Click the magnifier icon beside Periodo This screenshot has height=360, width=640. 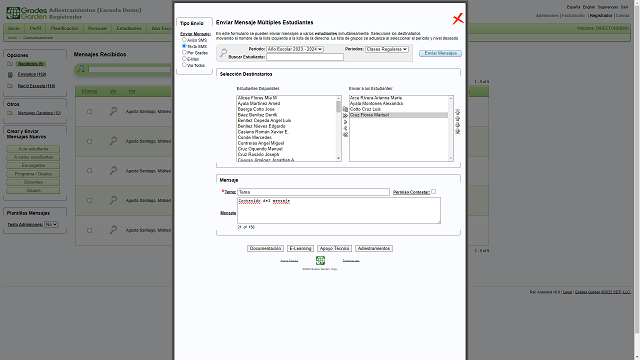[223, 53]
